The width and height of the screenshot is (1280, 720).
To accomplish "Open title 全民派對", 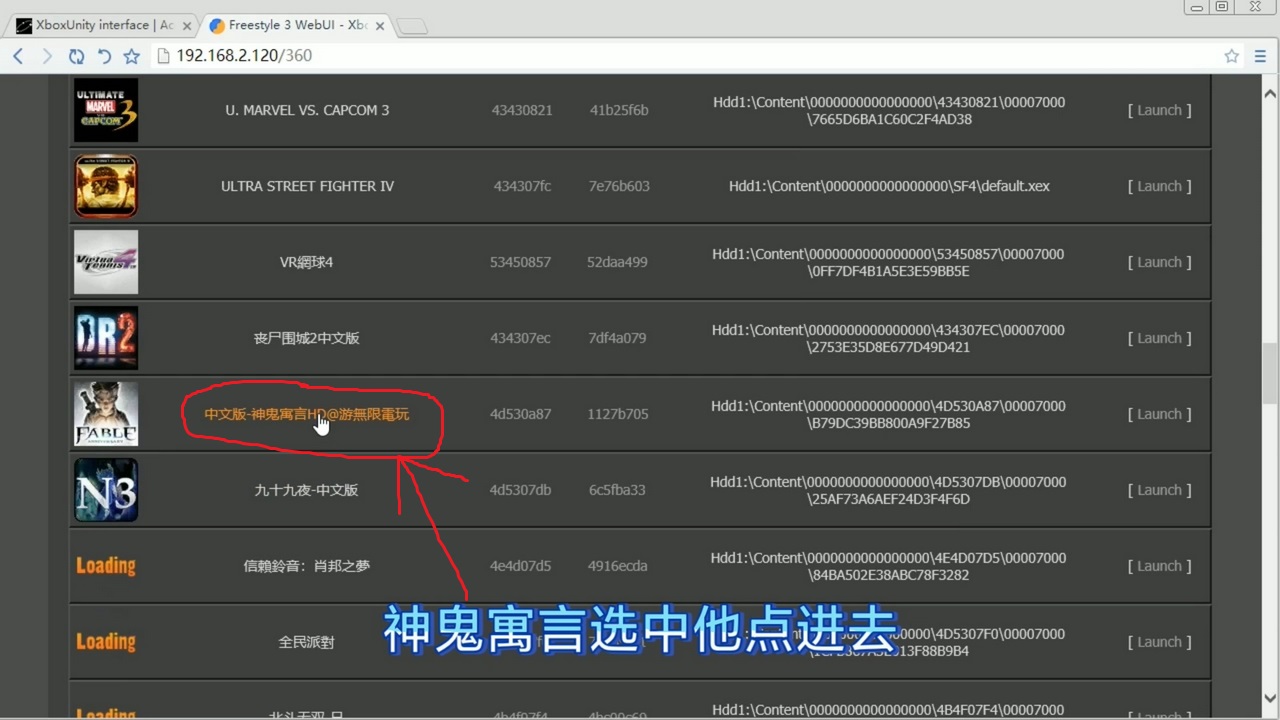I will coord(306,642).
